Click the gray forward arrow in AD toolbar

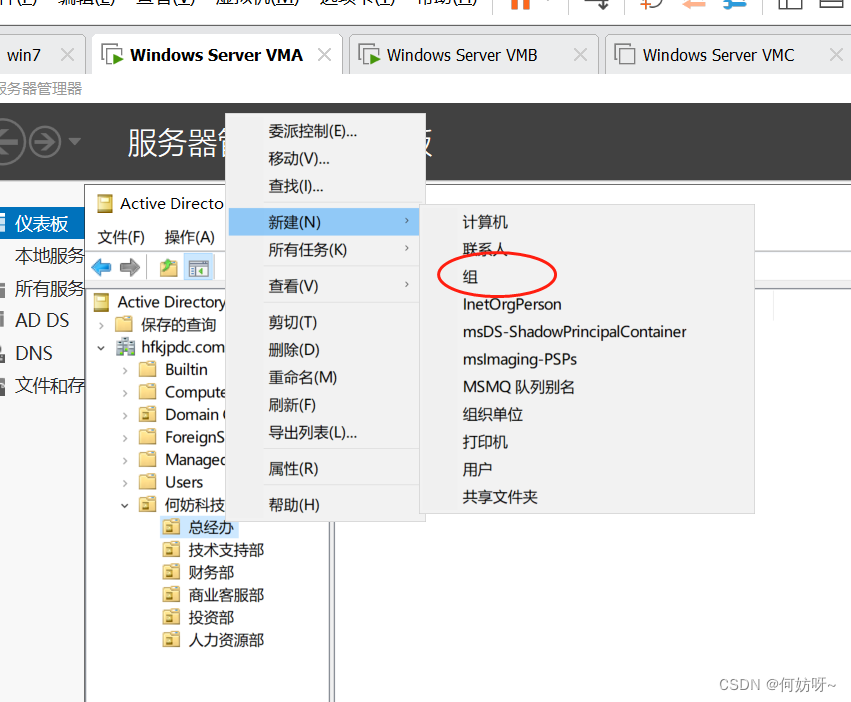[130, 267]
